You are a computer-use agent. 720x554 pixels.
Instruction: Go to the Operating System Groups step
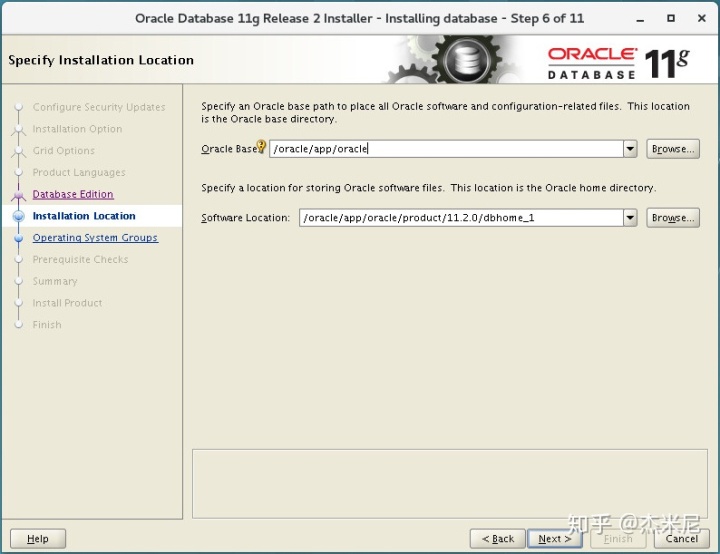click(x=95, y=237)
